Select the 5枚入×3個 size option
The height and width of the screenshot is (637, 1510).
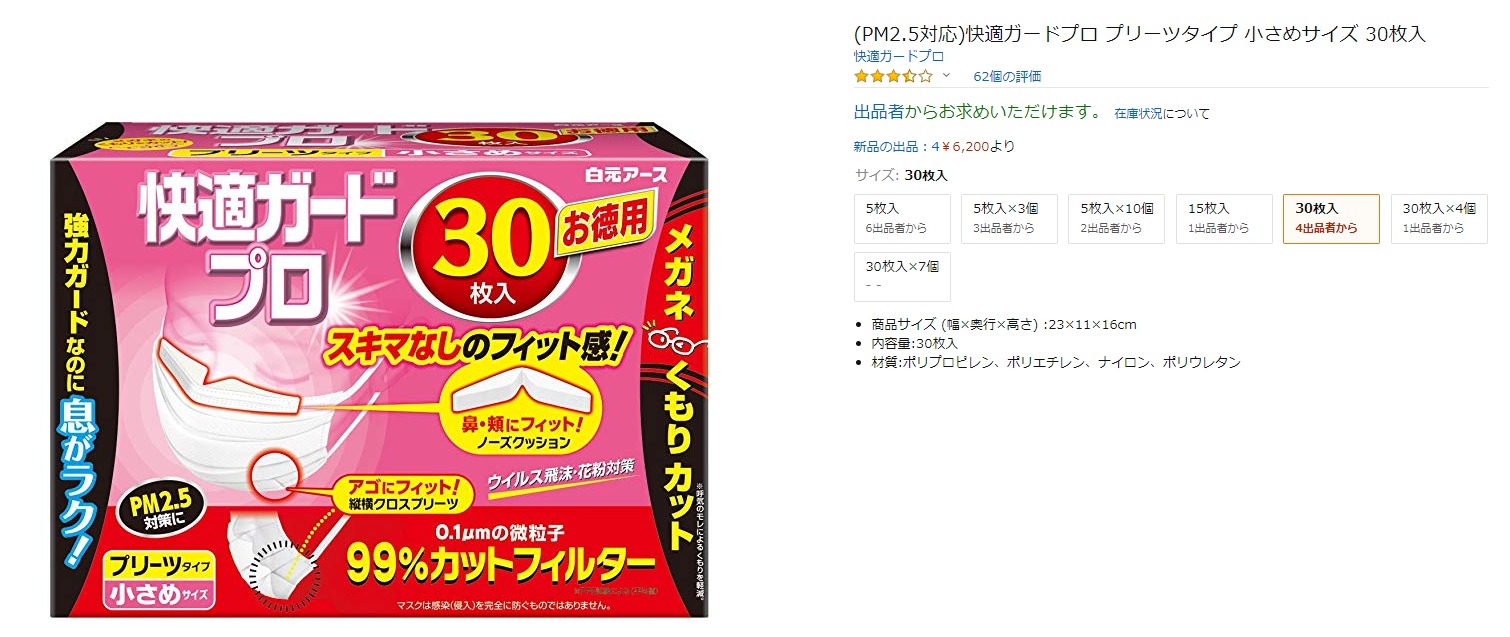(1011, 218)
